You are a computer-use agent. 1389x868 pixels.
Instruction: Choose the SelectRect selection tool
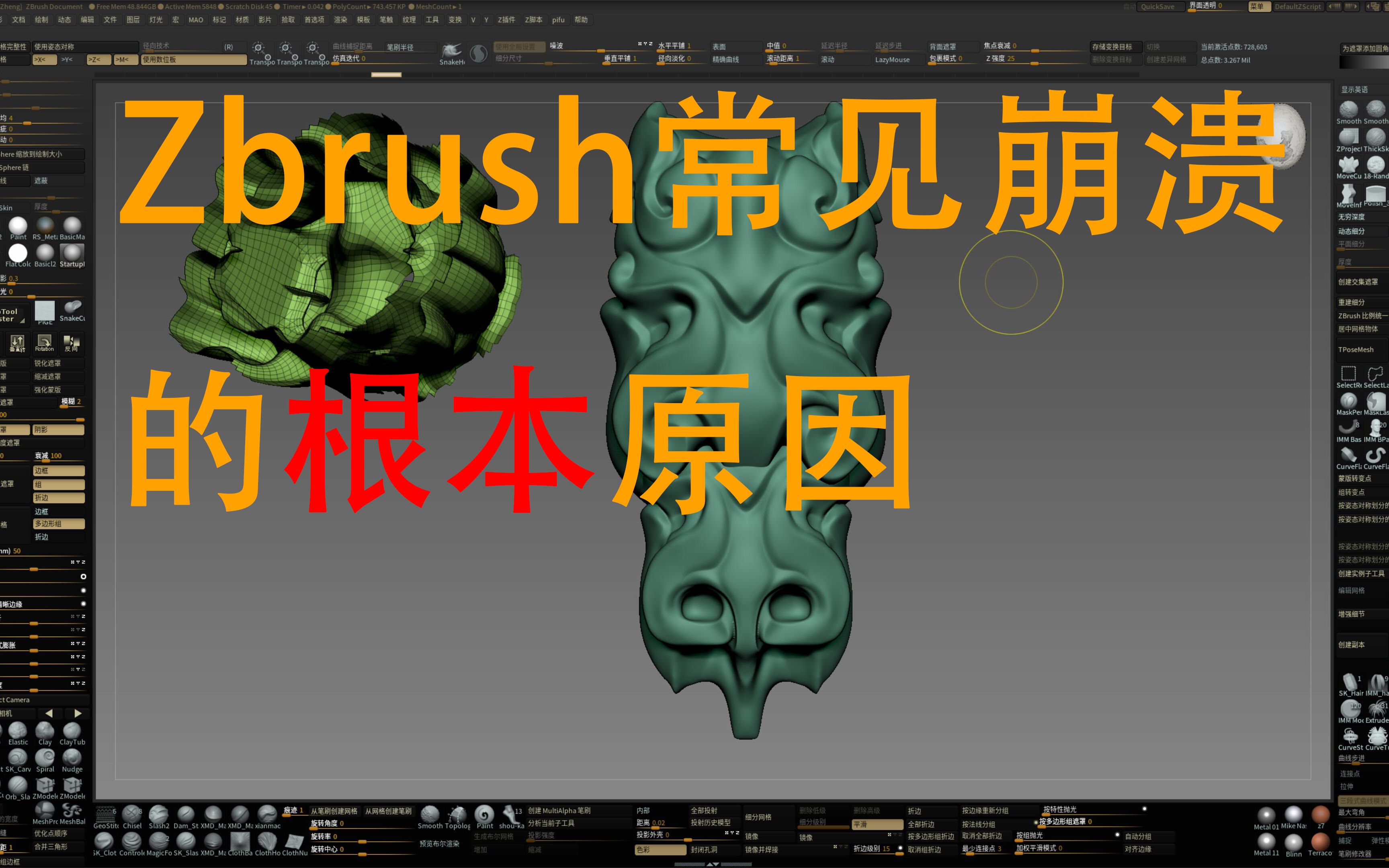coord(1348,377)
